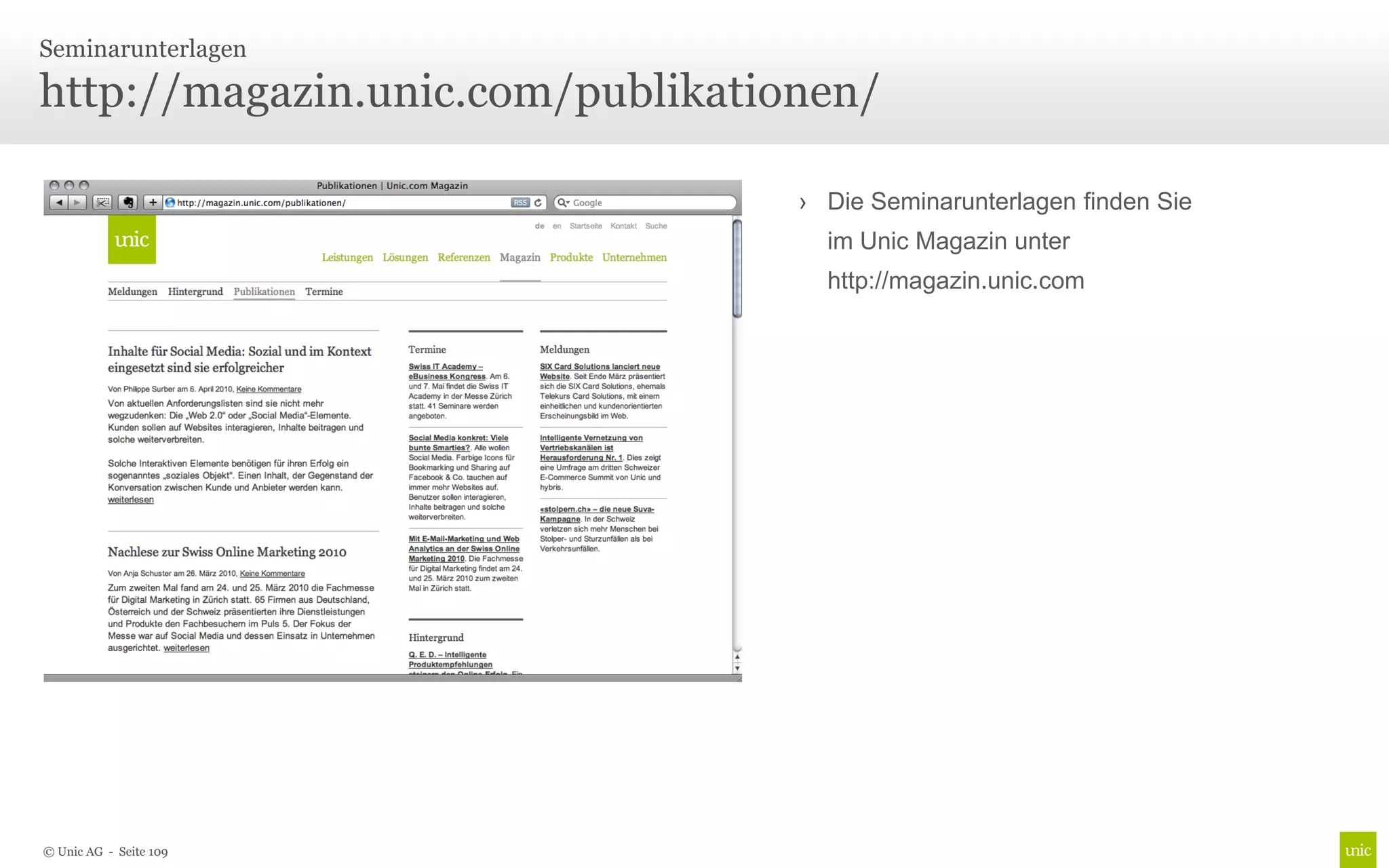Click the Google search field
Viewport: 1389px width, 868px height.
coord(645,203)
